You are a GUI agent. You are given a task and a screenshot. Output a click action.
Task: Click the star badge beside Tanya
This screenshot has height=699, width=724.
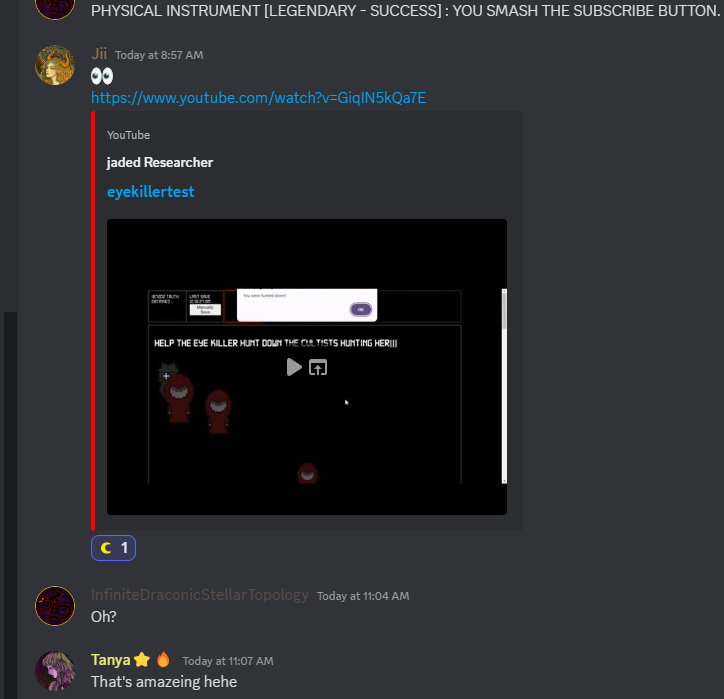[142, 660]
